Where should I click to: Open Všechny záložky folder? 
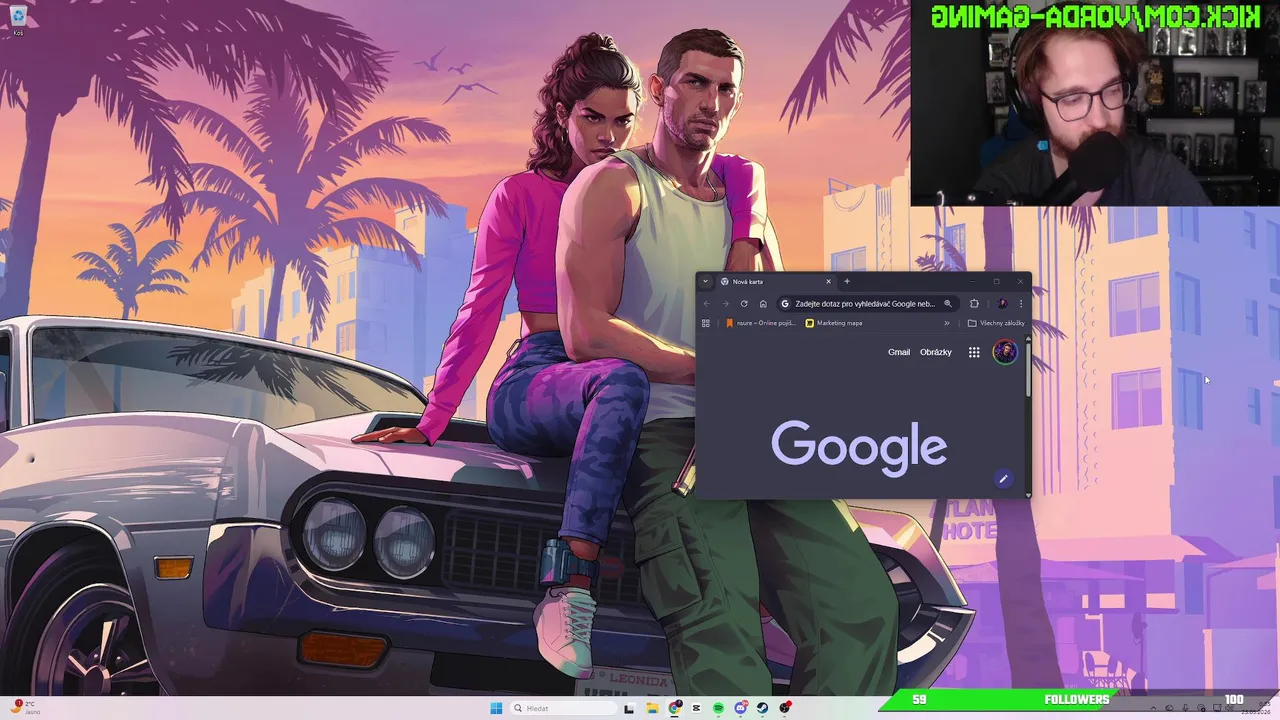pos(996,323)
